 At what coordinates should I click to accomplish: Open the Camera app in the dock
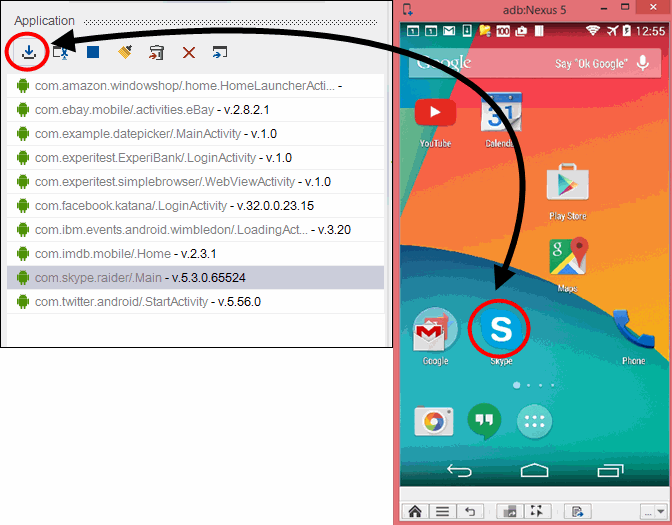tap(434, 422)
